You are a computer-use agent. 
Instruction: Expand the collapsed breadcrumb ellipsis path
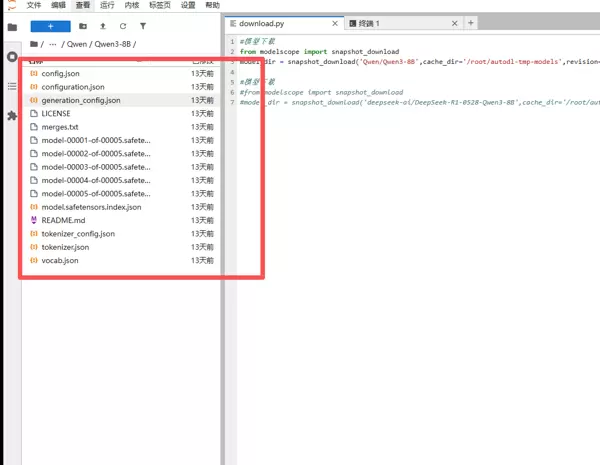(x=54, y=44)
